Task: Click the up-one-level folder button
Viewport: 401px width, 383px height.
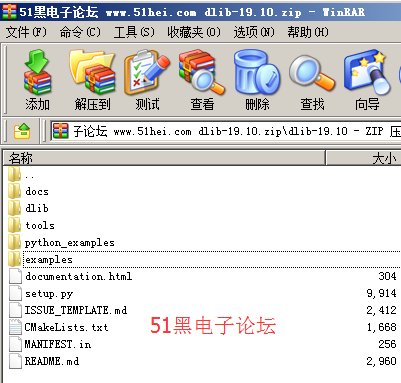Action: click(22, 131)
